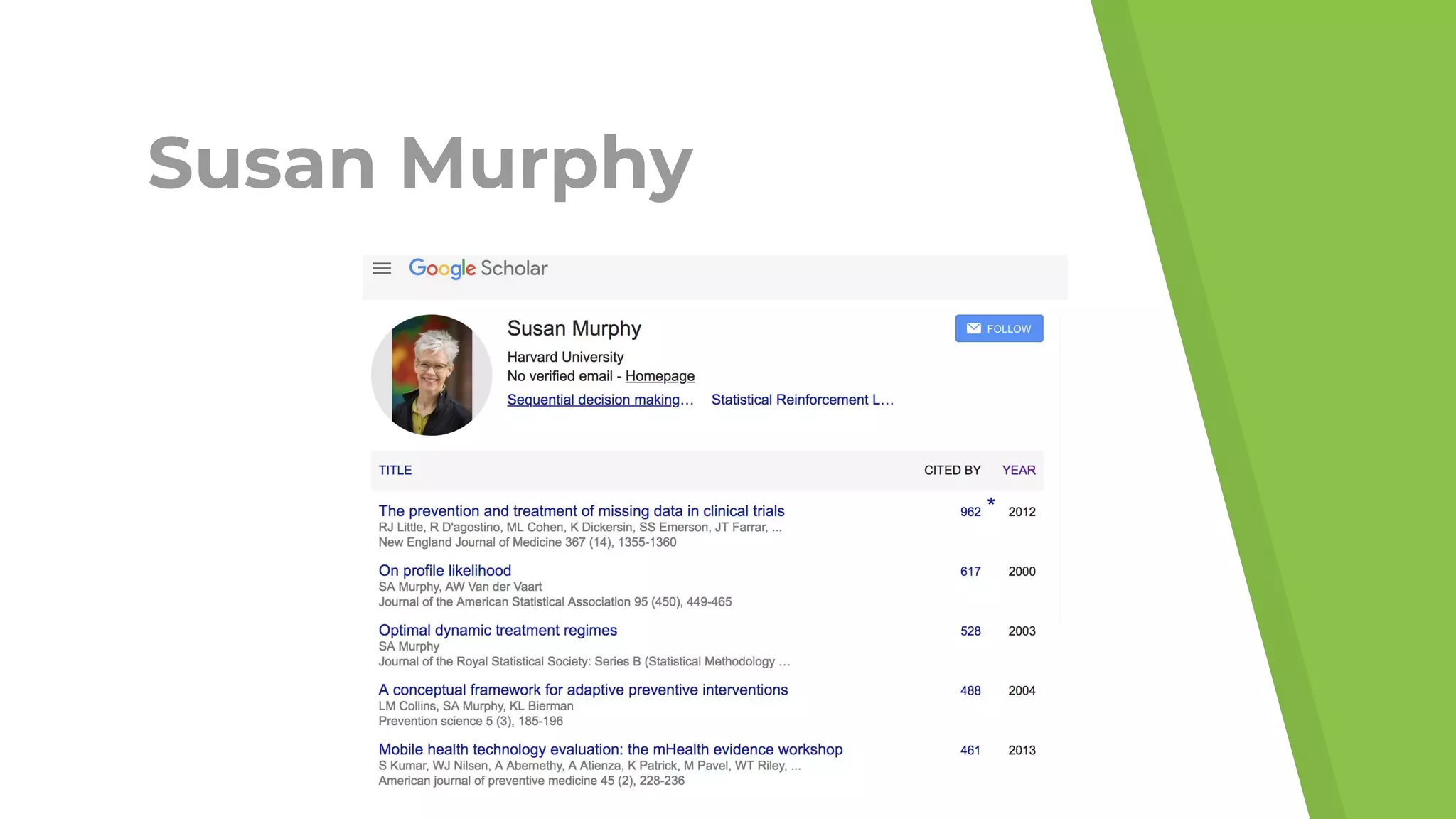Open the Statistical Reinforcement Learning topic link

pyautogui.click(x=802, y=400)
